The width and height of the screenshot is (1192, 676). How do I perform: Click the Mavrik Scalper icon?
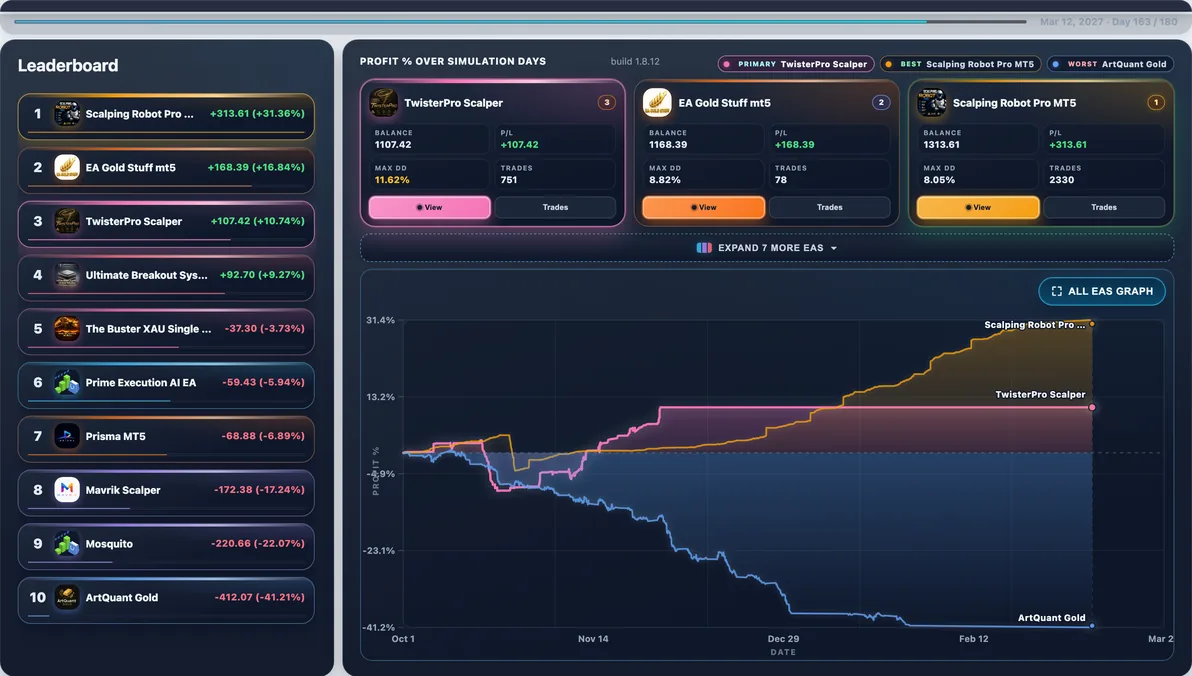[67, 490]
